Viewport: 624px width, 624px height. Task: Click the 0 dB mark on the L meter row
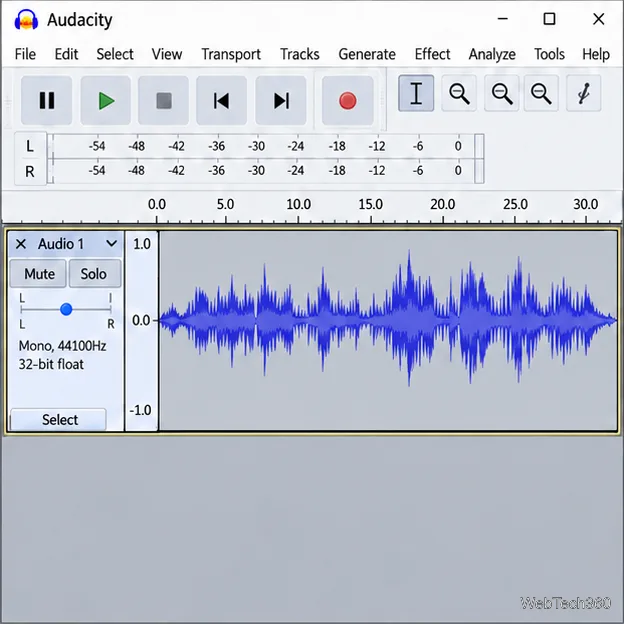(458, 146)
